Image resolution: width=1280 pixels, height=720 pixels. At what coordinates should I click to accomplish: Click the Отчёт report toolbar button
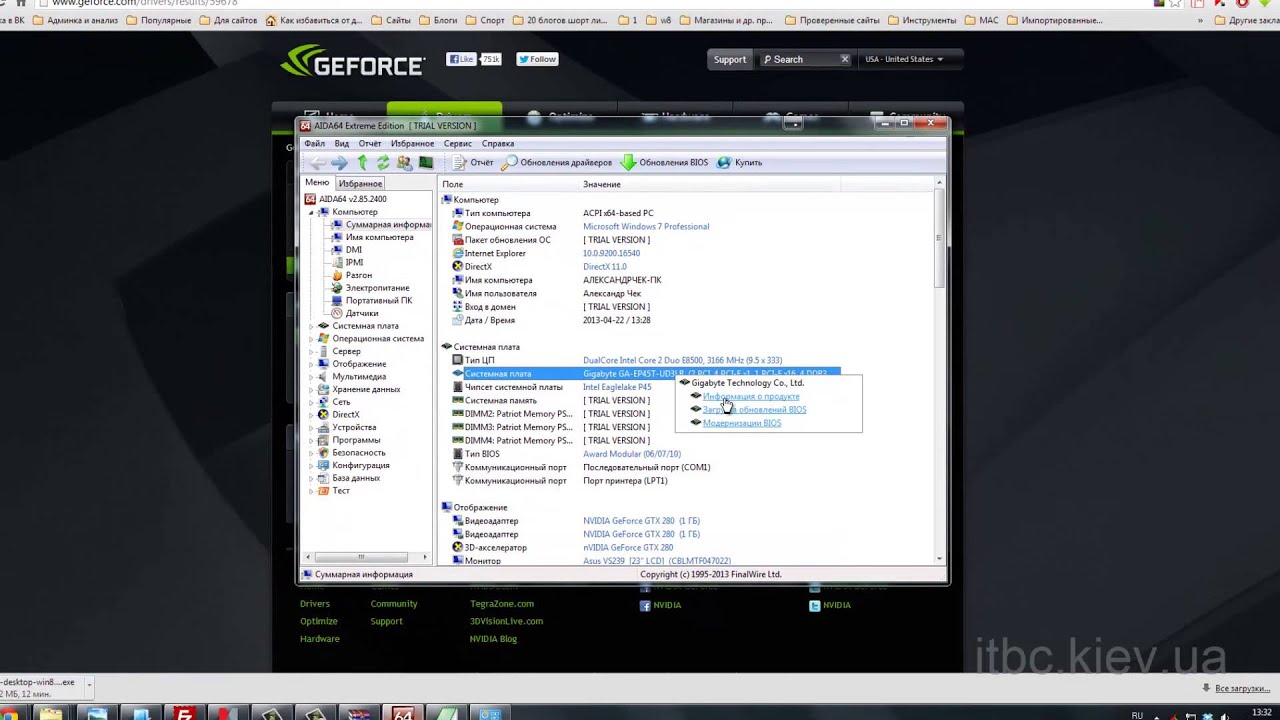(473, 162)
